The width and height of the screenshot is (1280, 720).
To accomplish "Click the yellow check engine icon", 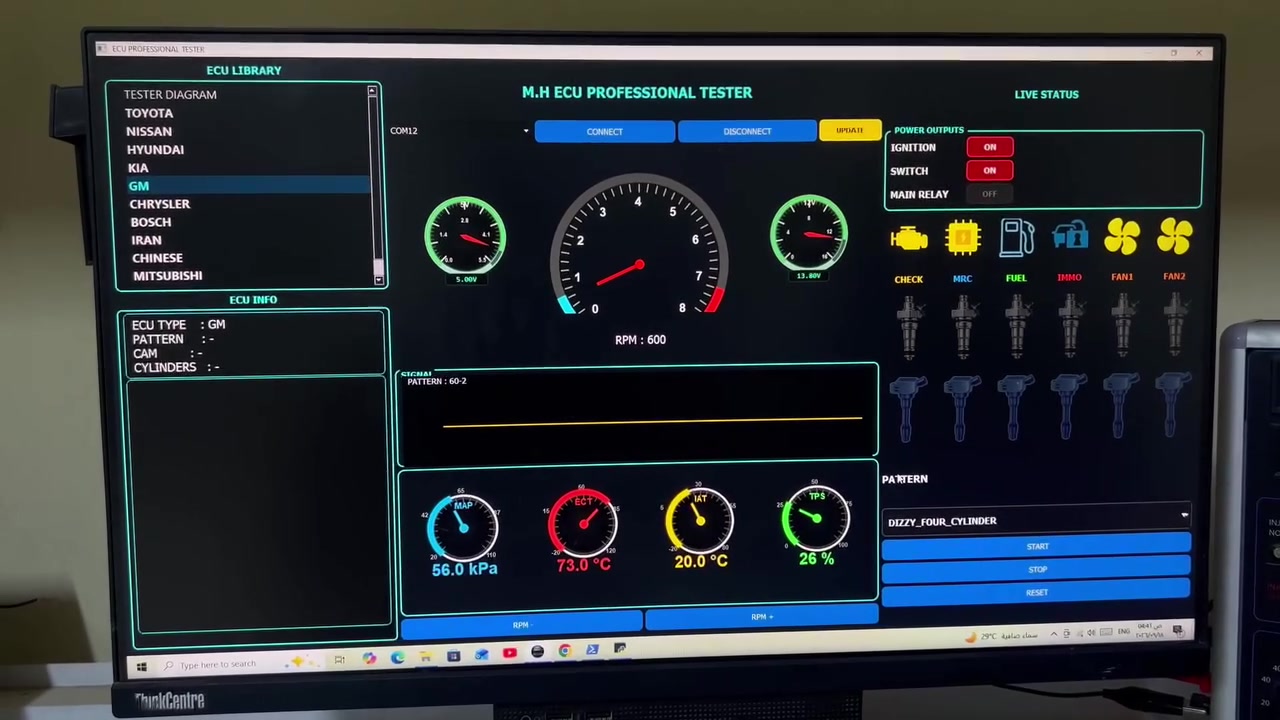I will 909,239.
